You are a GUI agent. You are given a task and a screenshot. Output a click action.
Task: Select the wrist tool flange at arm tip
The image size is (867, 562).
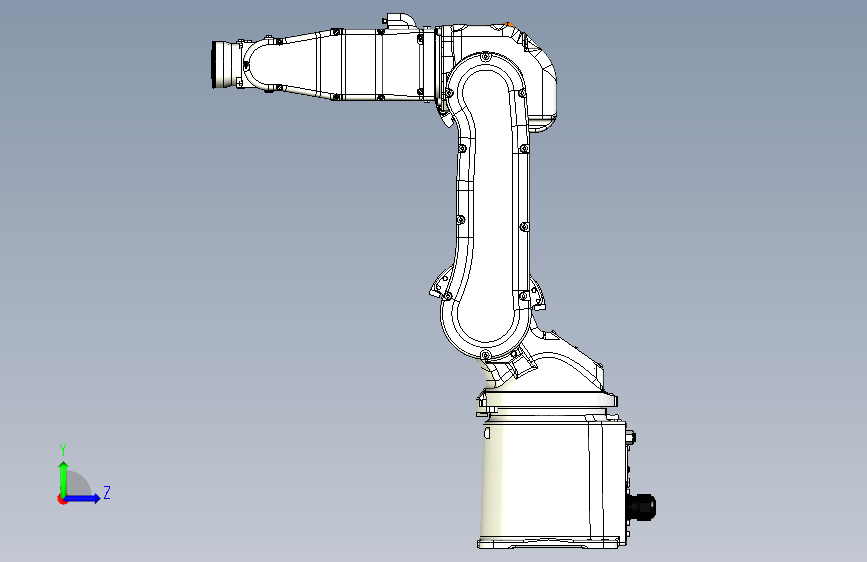221,65
